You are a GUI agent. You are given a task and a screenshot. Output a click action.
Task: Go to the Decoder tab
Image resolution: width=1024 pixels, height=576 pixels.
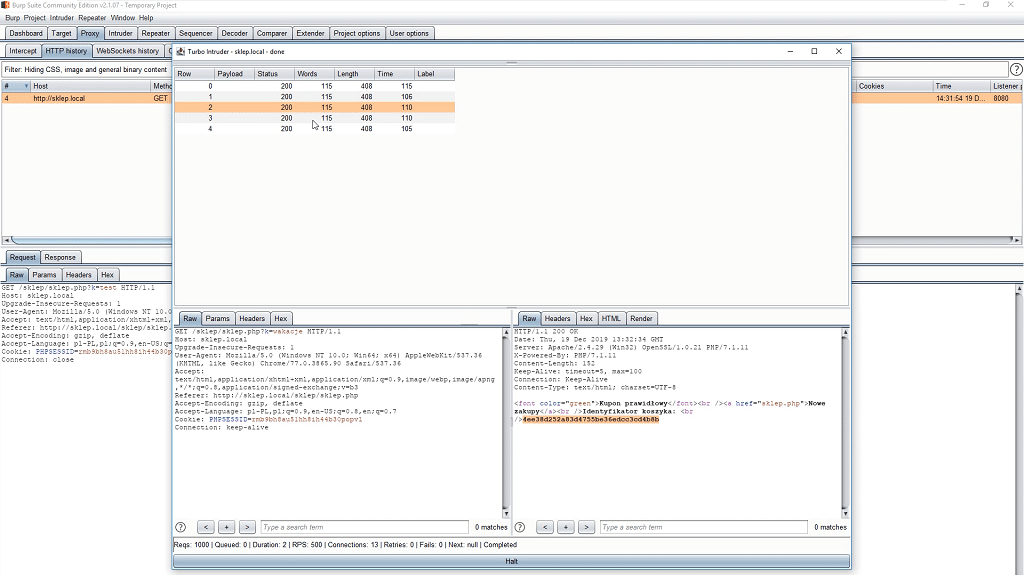pyautogui.click(x=234, y=33)
